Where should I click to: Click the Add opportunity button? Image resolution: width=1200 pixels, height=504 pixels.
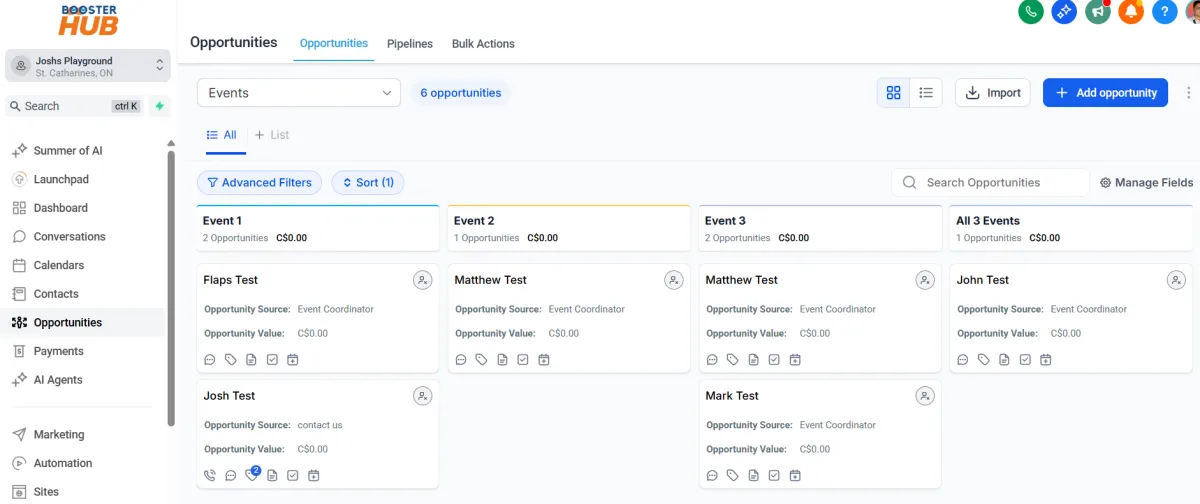point(1105,93)
